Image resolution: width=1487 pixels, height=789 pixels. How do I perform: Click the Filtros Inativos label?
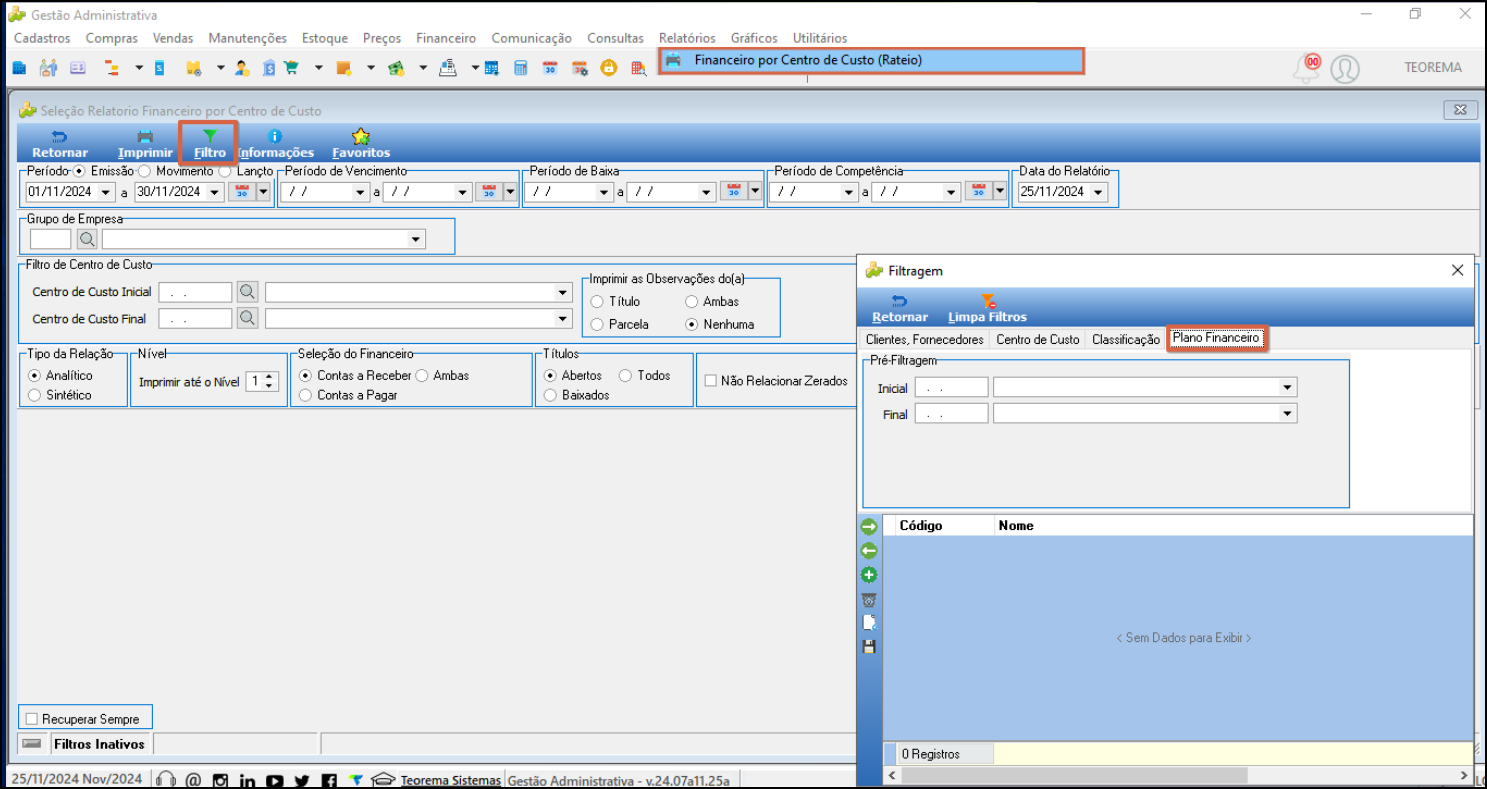click(x=99, y=744)
